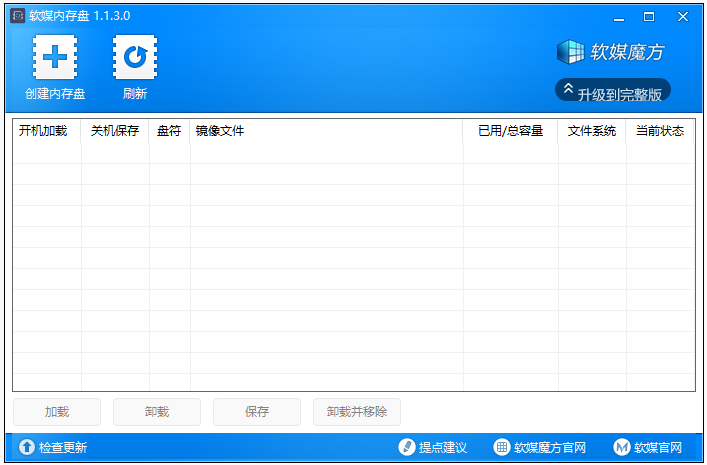Open the 软媒魔方 cube logo
The image size is (707, 465).
570,52
